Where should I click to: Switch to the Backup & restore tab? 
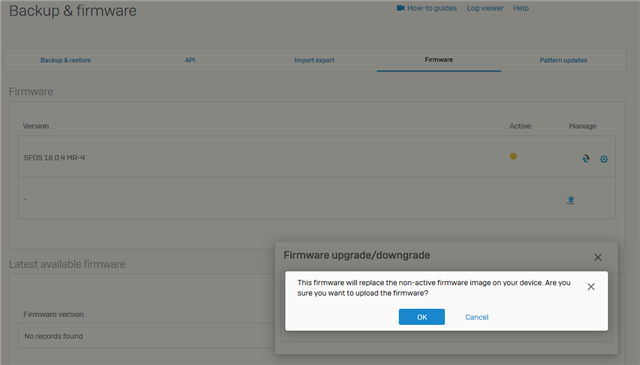tap(65, 60)
